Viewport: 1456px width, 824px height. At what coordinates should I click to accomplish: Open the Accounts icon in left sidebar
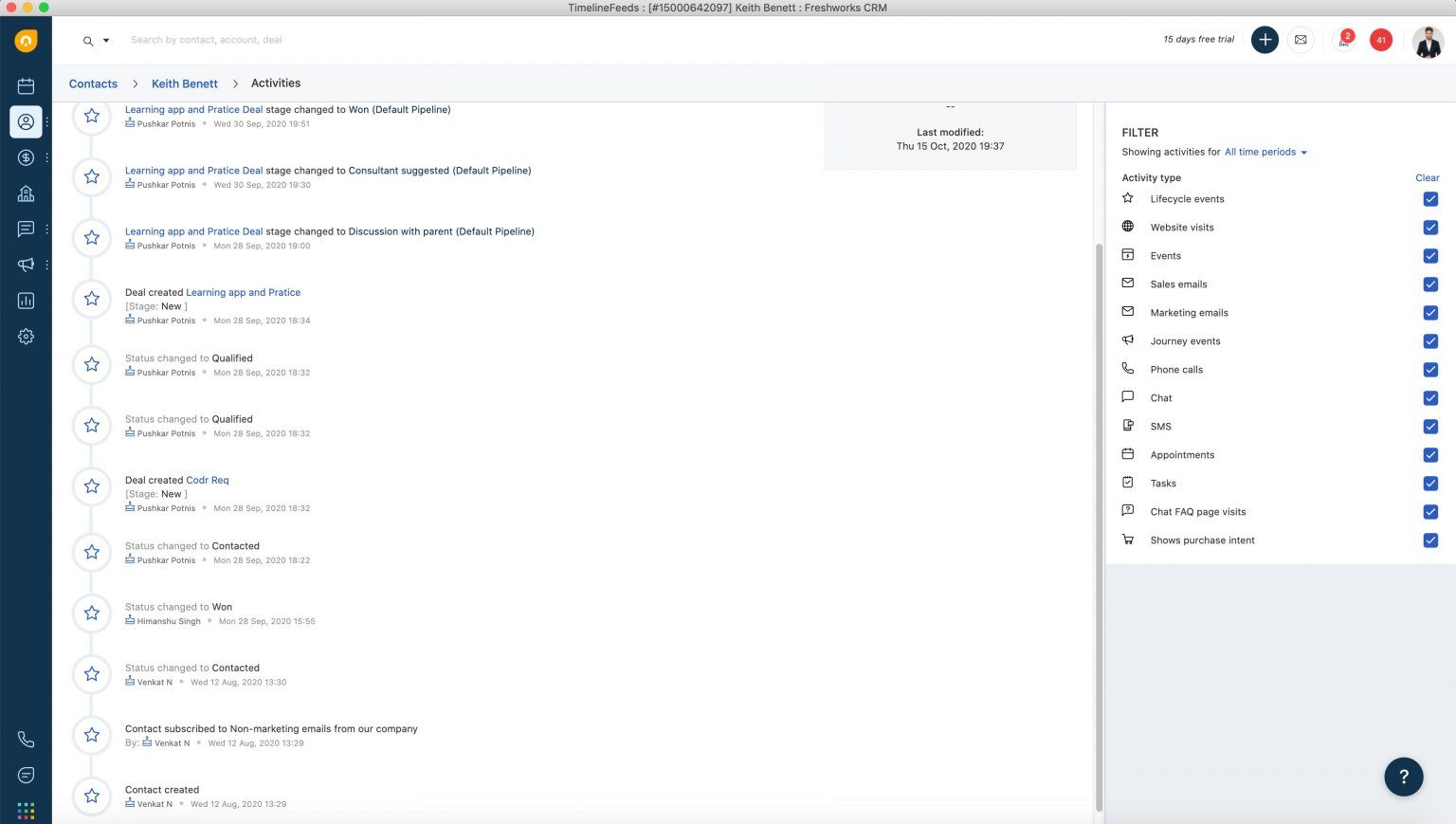click(26, 193)
